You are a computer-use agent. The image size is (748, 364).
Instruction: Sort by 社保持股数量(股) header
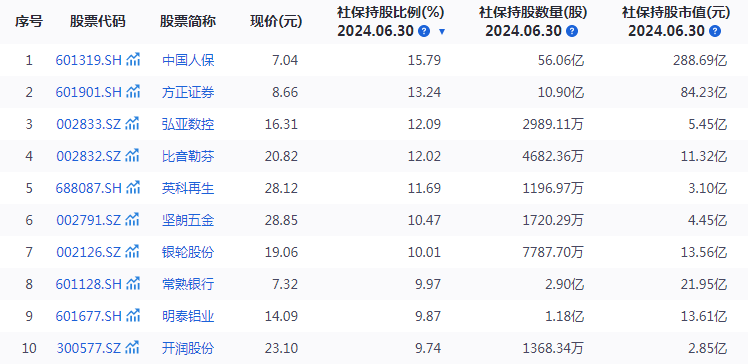(x=533, y=13)
